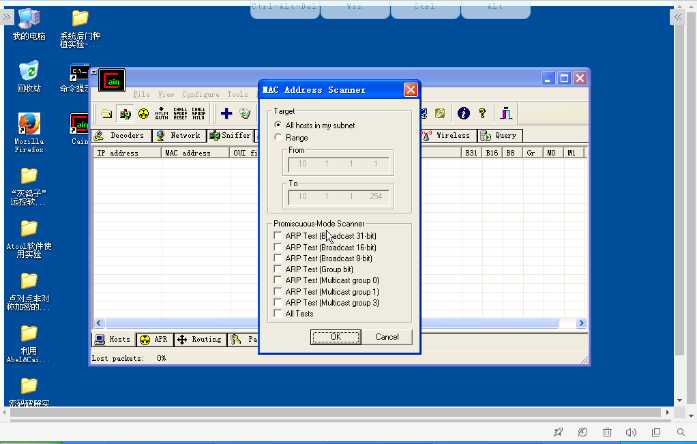Click the Gr column header
Image resolution: width=697 pixels, height=444 pixels.
point(531,153)
